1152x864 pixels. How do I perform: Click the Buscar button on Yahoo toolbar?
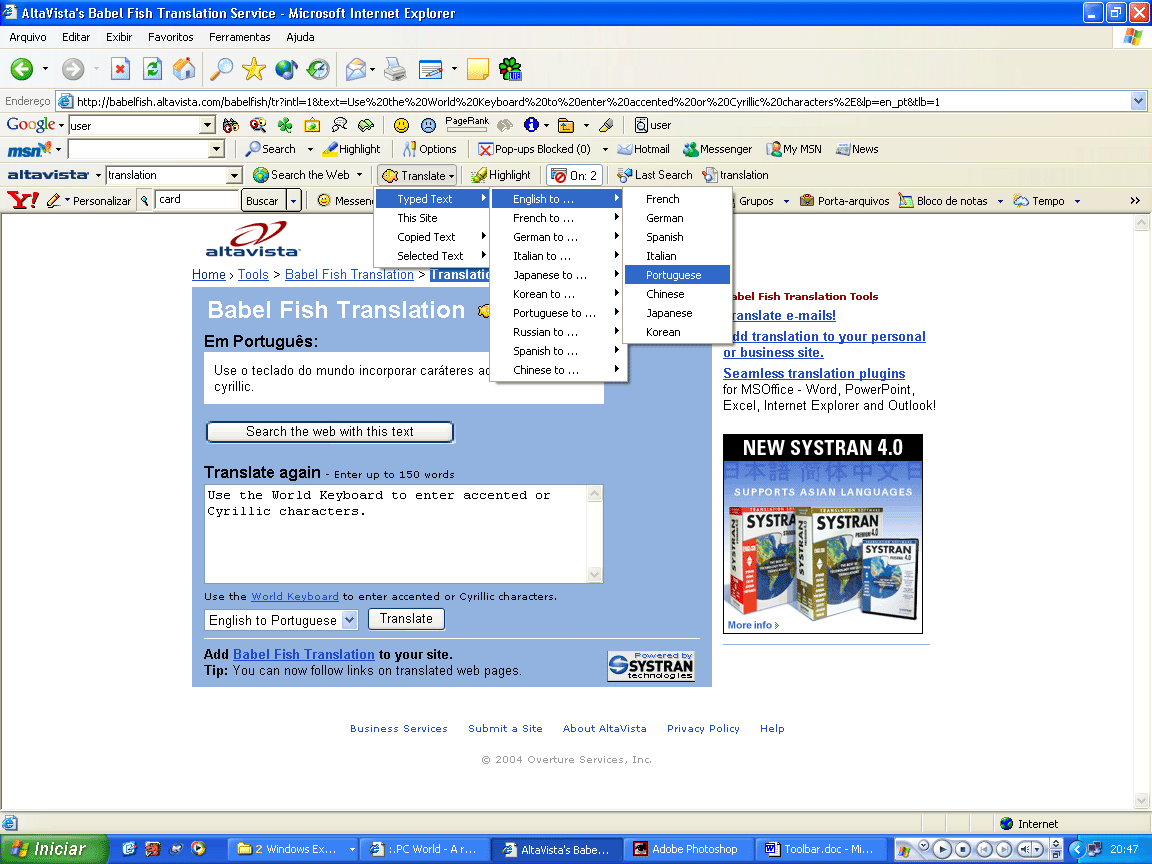tap(262, 201)
